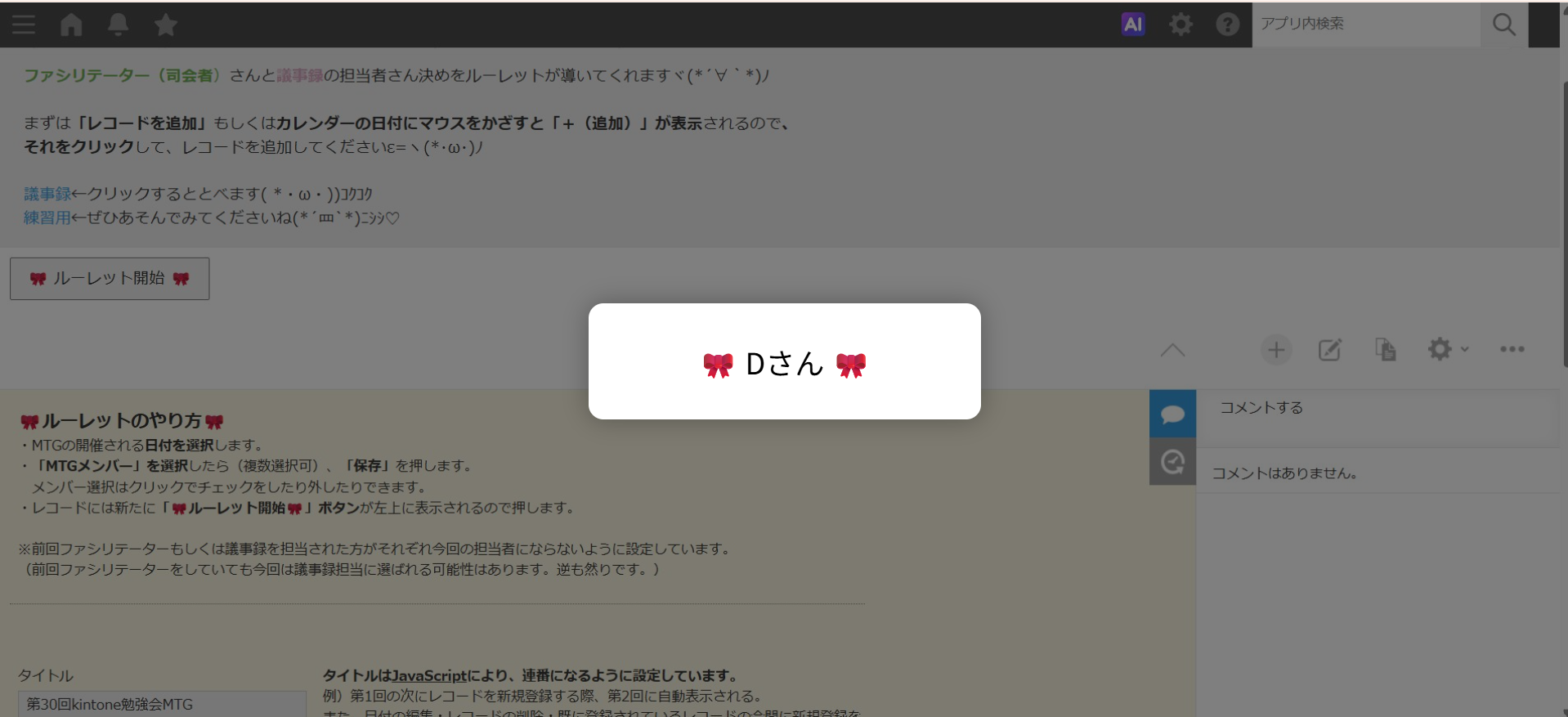1568x717 pixels.
Task: Open the 練習用 link
Action: point(47,218)
